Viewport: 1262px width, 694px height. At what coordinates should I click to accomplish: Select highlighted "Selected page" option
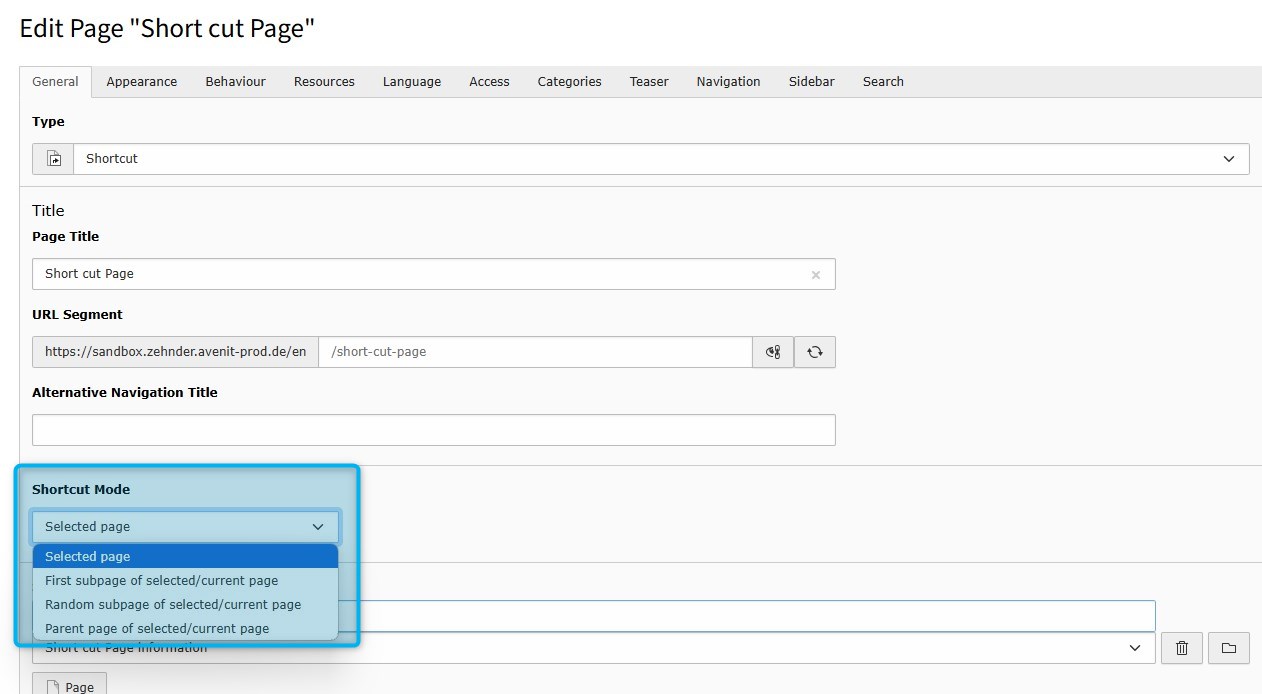coord(87,557)
